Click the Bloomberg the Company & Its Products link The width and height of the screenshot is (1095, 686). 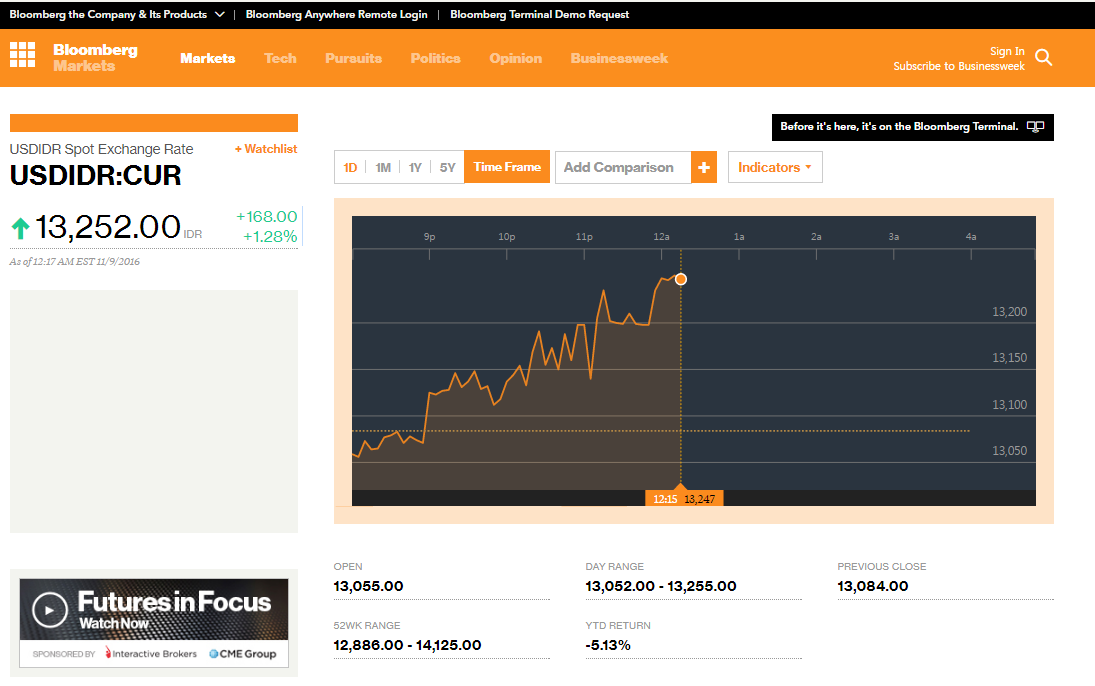108,14
